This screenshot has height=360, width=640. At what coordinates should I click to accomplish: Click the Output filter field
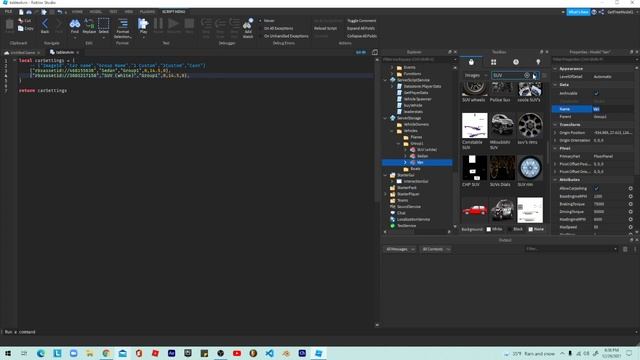click(571, 249)
